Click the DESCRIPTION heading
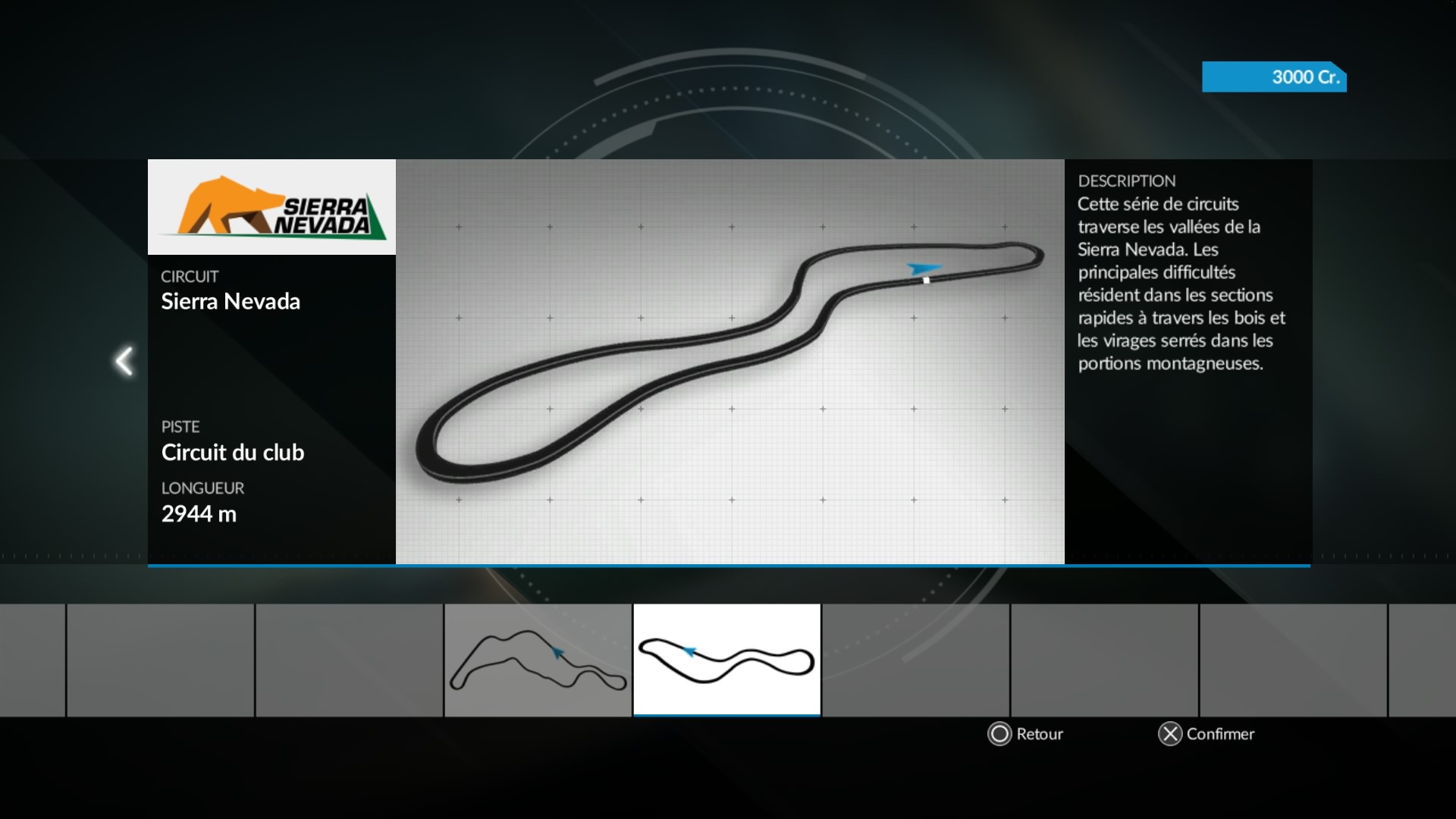 pyautogui.click(x=1126, y=181)
